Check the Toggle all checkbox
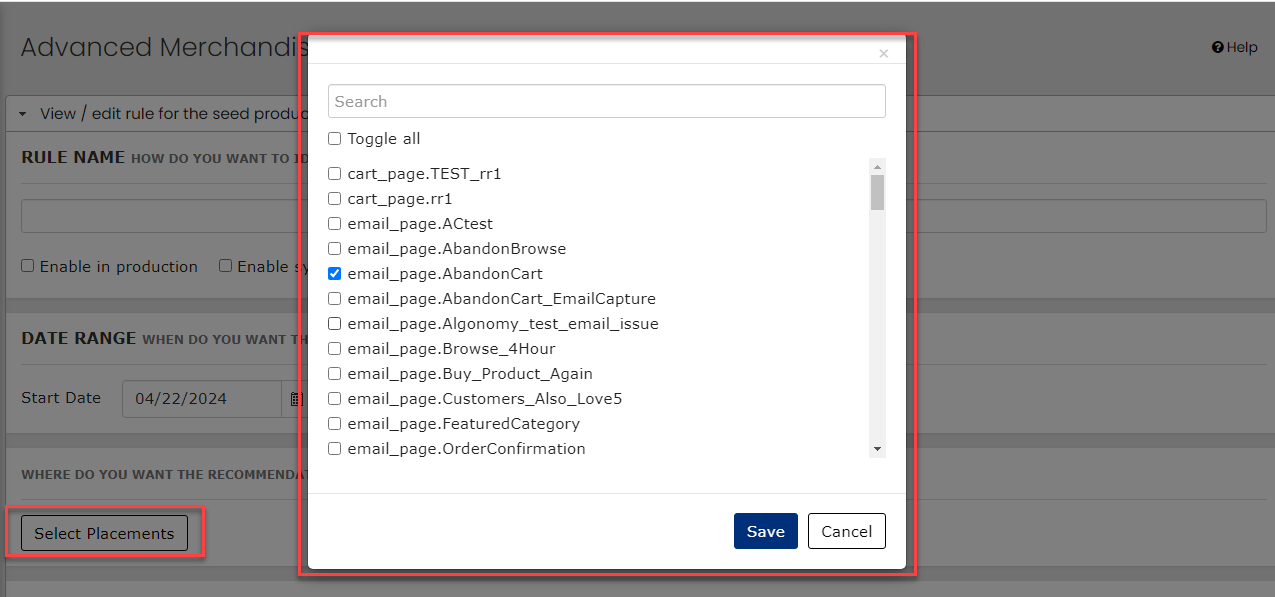 point(334,138)
